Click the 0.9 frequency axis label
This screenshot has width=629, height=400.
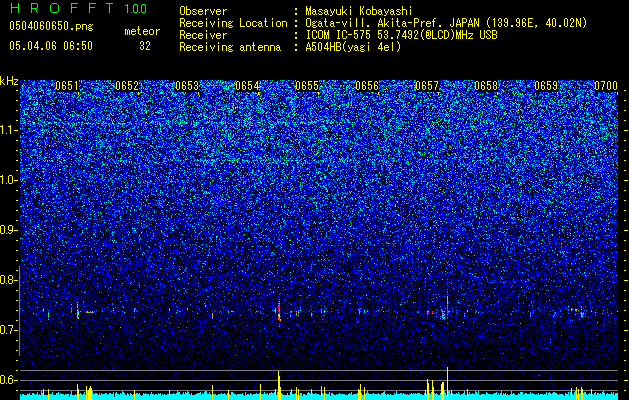point(9,230)
